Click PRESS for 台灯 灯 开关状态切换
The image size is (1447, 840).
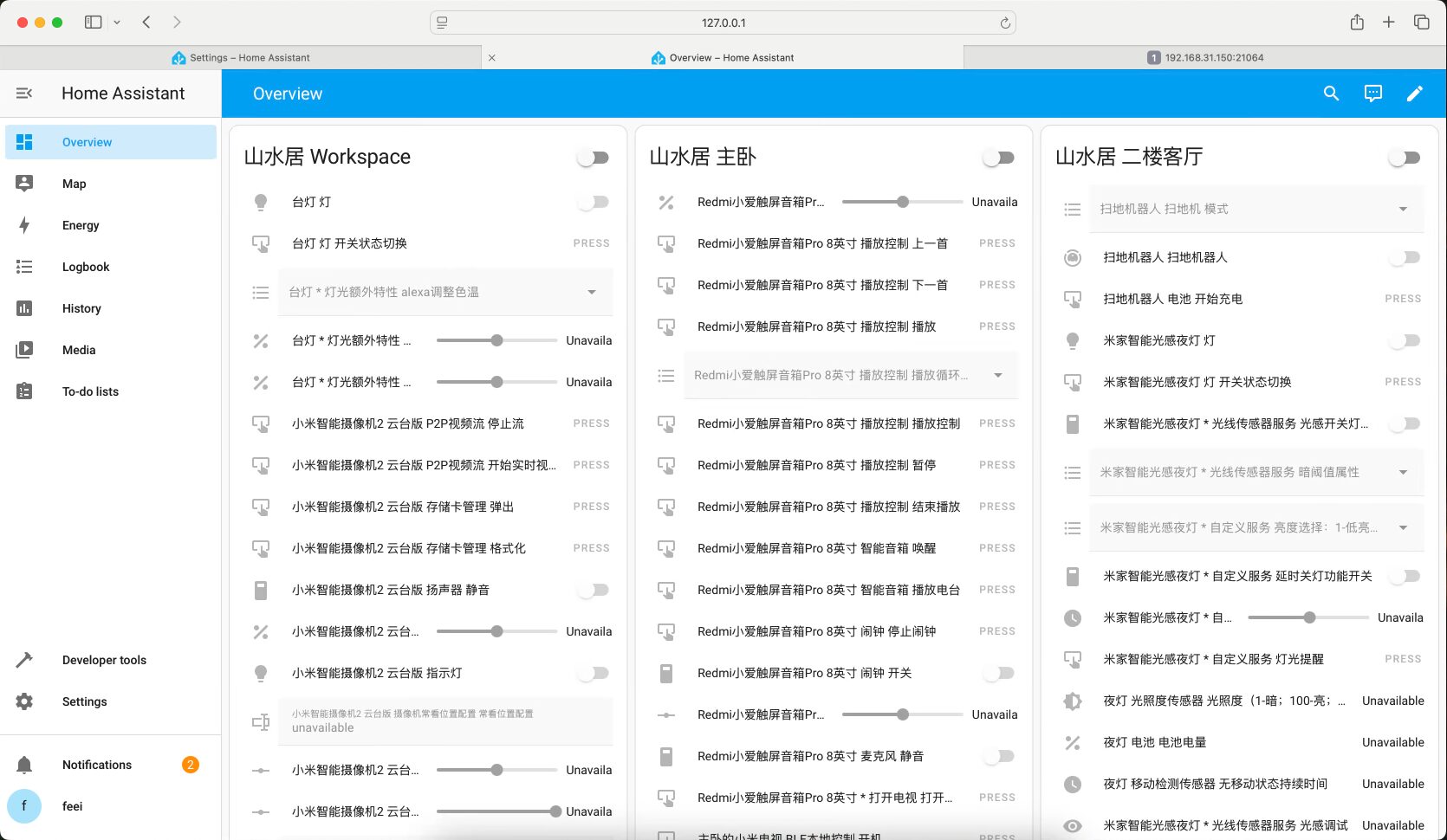coord(592,243)
